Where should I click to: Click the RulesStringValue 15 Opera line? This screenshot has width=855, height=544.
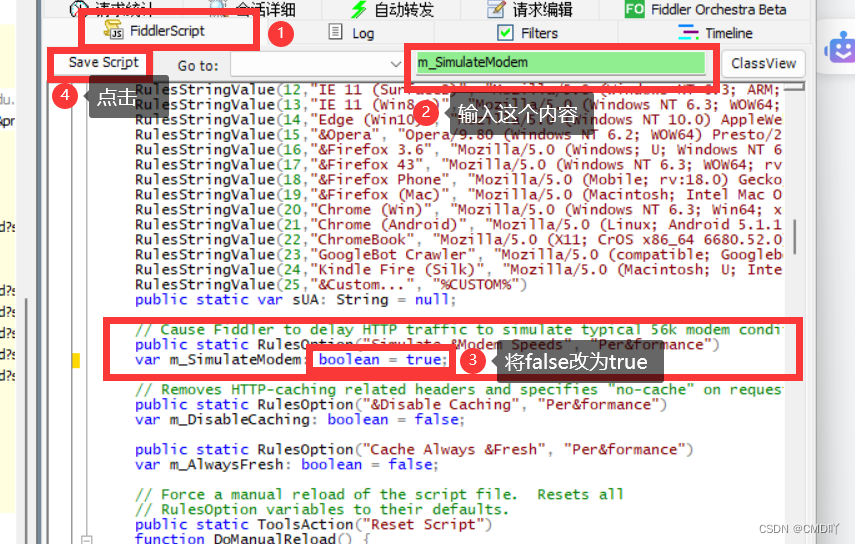[459, 135]
